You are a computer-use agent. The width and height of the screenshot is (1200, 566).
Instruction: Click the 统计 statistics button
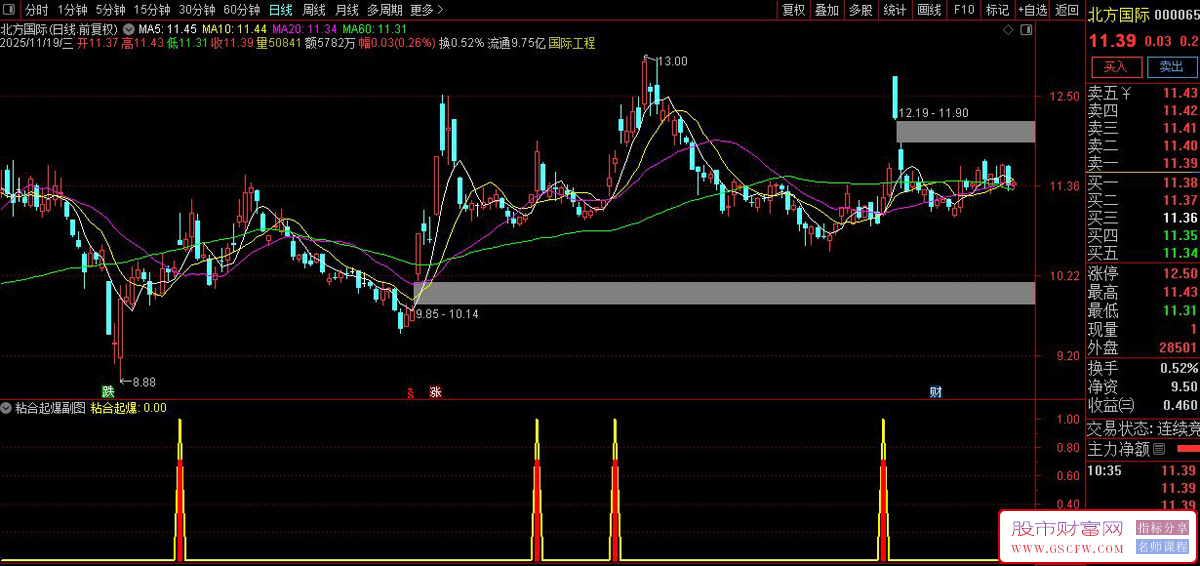point(894,10)
